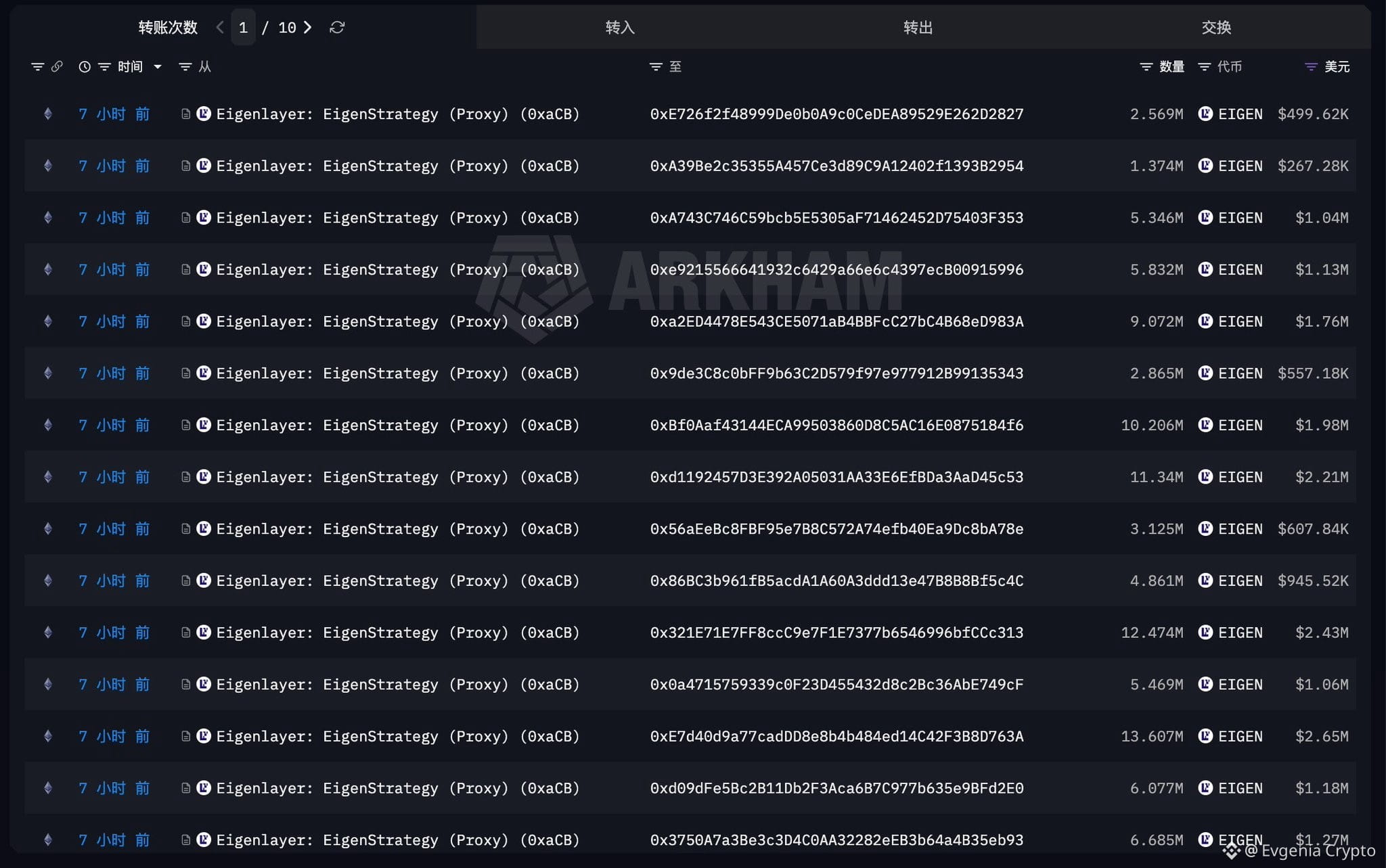
Task: Open address 0xE726f2f48999De0b0A9c0CeDEA89529E262D2827
Action: point(837,114)
